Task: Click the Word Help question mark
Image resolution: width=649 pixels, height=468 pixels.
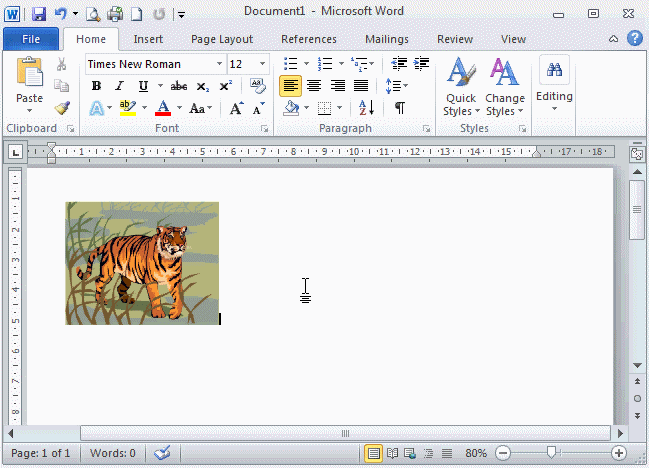Action: pos(634,39)
